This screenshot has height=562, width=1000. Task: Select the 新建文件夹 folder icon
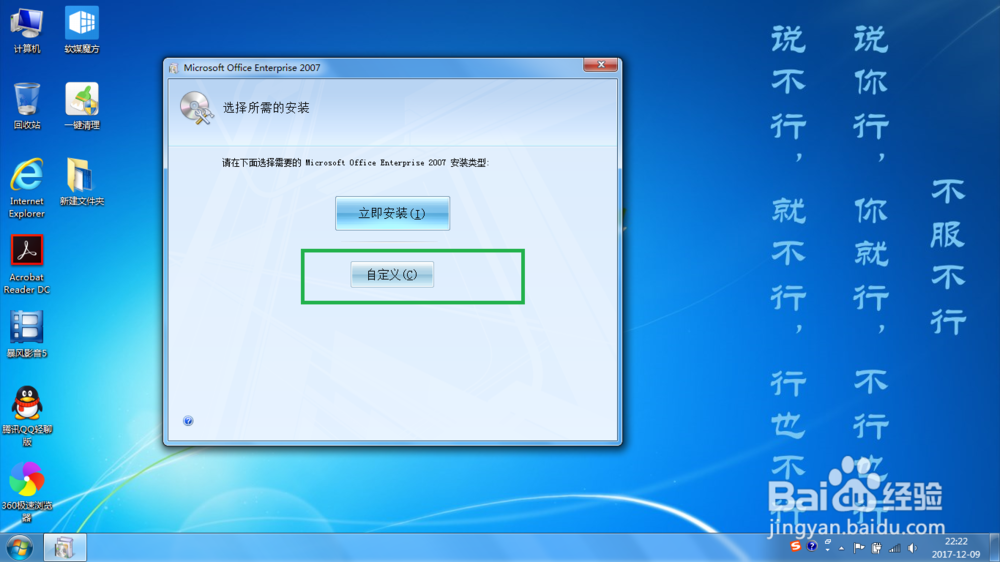(82, 182)
